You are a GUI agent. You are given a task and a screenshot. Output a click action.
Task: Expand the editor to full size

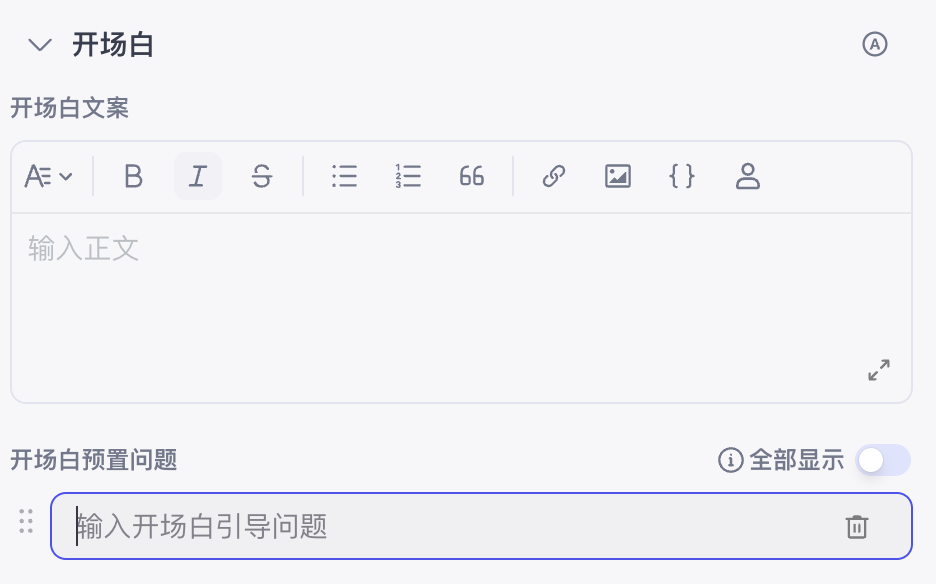coord(879,370)
